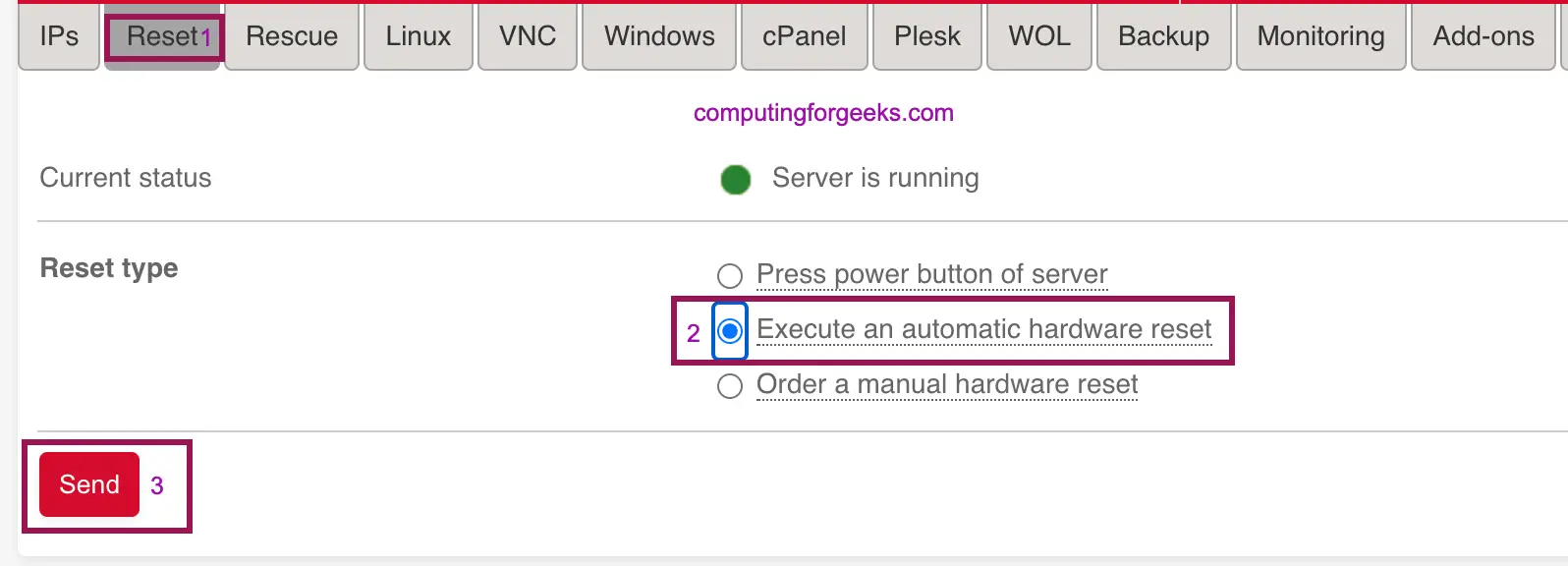Screen dimensions: 1568x566
Task: Open the computingforgeeks.com link
Action: 822,112
